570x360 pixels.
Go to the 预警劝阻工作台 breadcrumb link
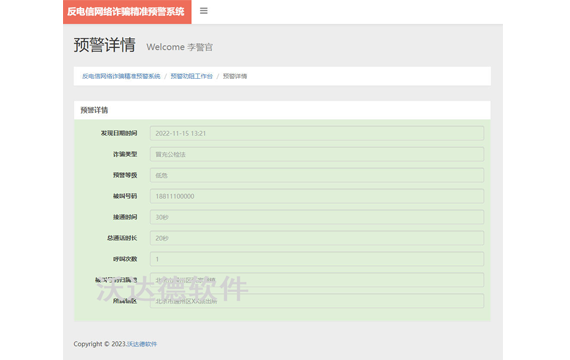(192, 76)
